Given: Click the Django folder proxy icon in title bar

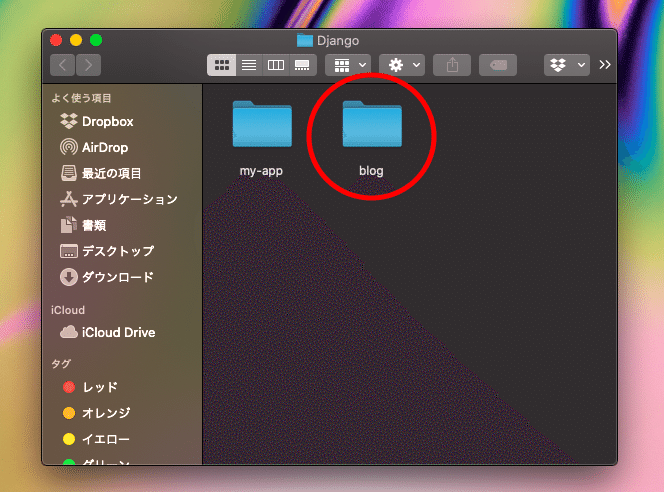Looking at the screenshot, I should [304, 40].
